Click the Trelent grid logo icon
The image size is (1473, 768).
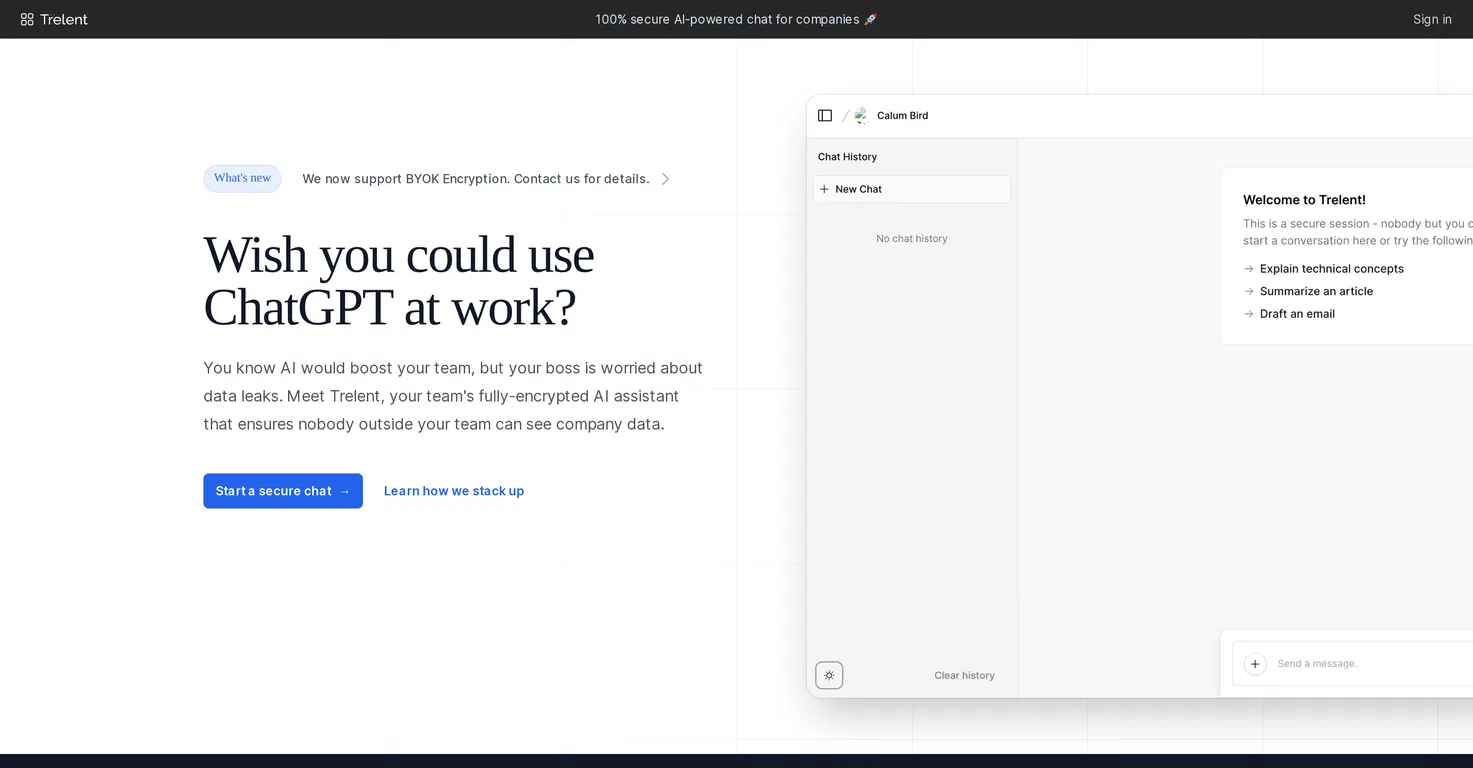tap(27, 19)
